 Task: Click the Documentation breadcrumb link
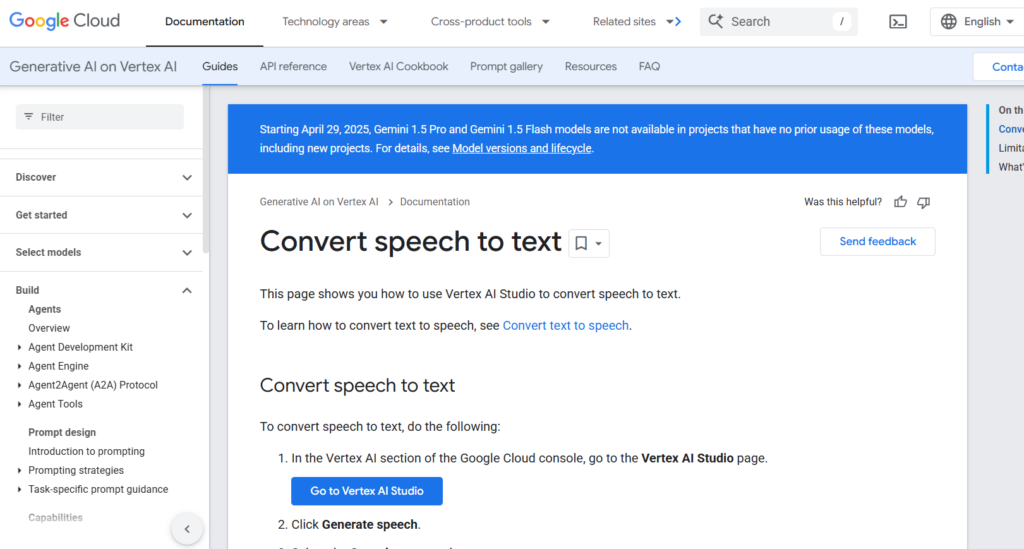pos(435,202)
